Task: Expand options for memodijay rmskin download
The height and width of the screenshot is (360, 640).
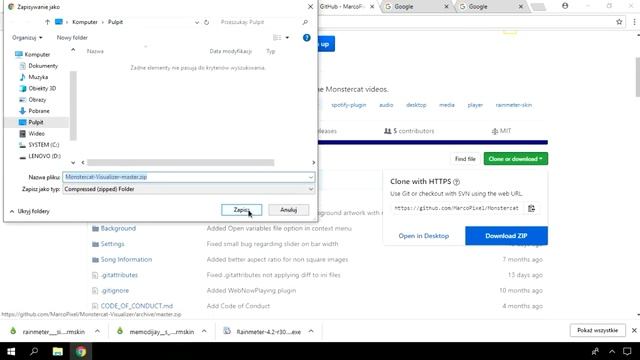Action: click(204, 331)
